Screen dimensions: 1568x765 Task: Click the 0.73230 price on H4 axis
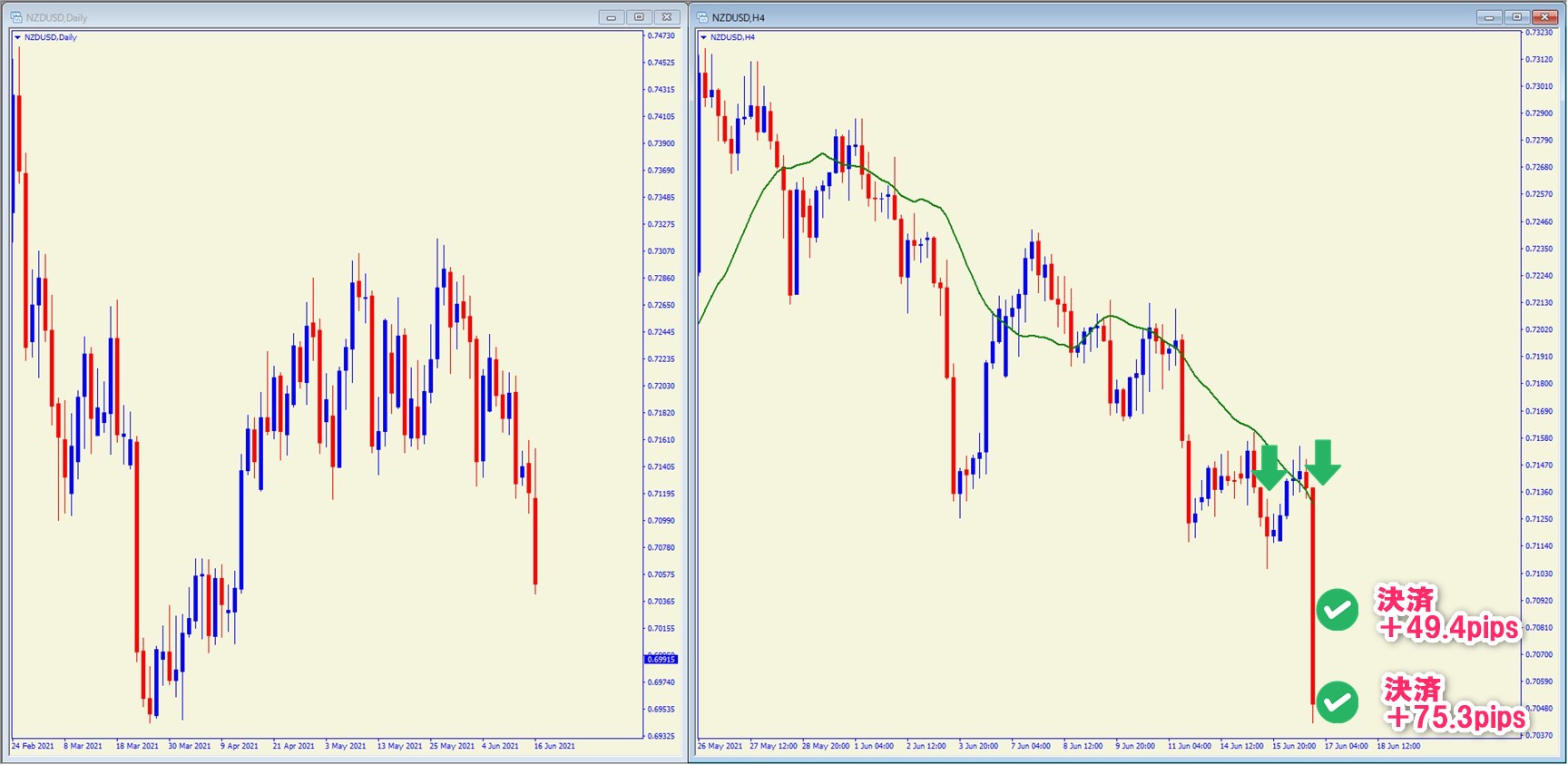click(x=1539, y=33)
